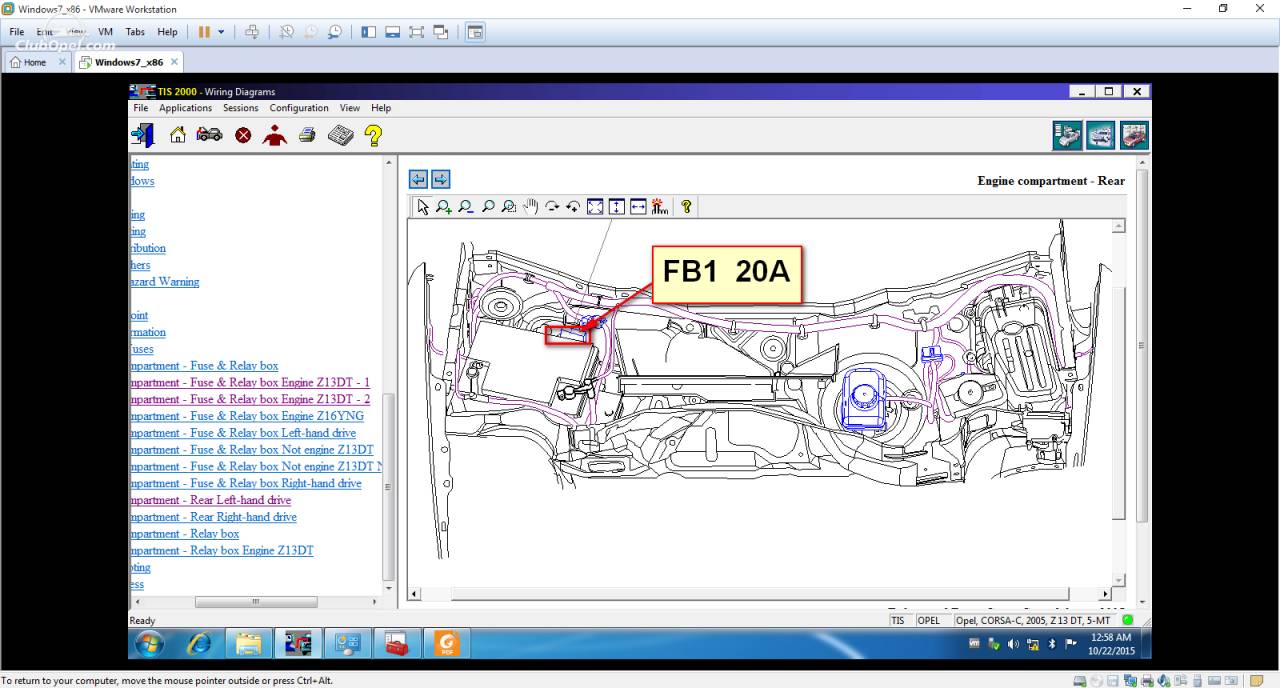1280x688 pixels.
Task: Open the Sessions menu
Action: 240,108
